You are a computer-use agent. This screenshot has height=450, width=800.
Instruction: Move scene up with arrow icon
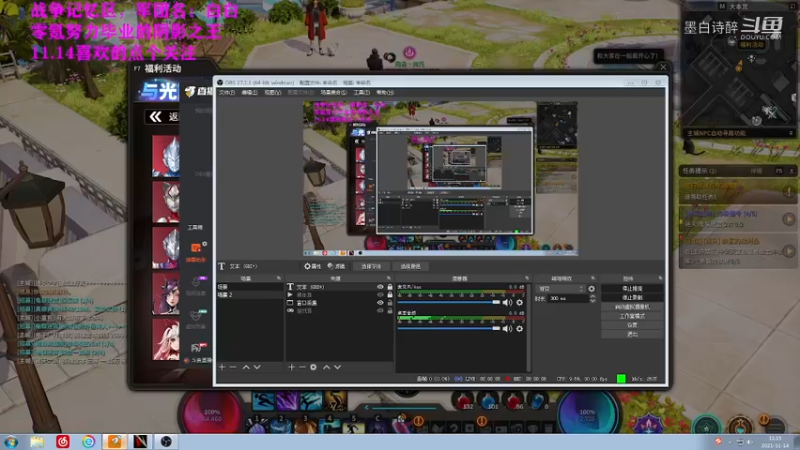(246, 367)
